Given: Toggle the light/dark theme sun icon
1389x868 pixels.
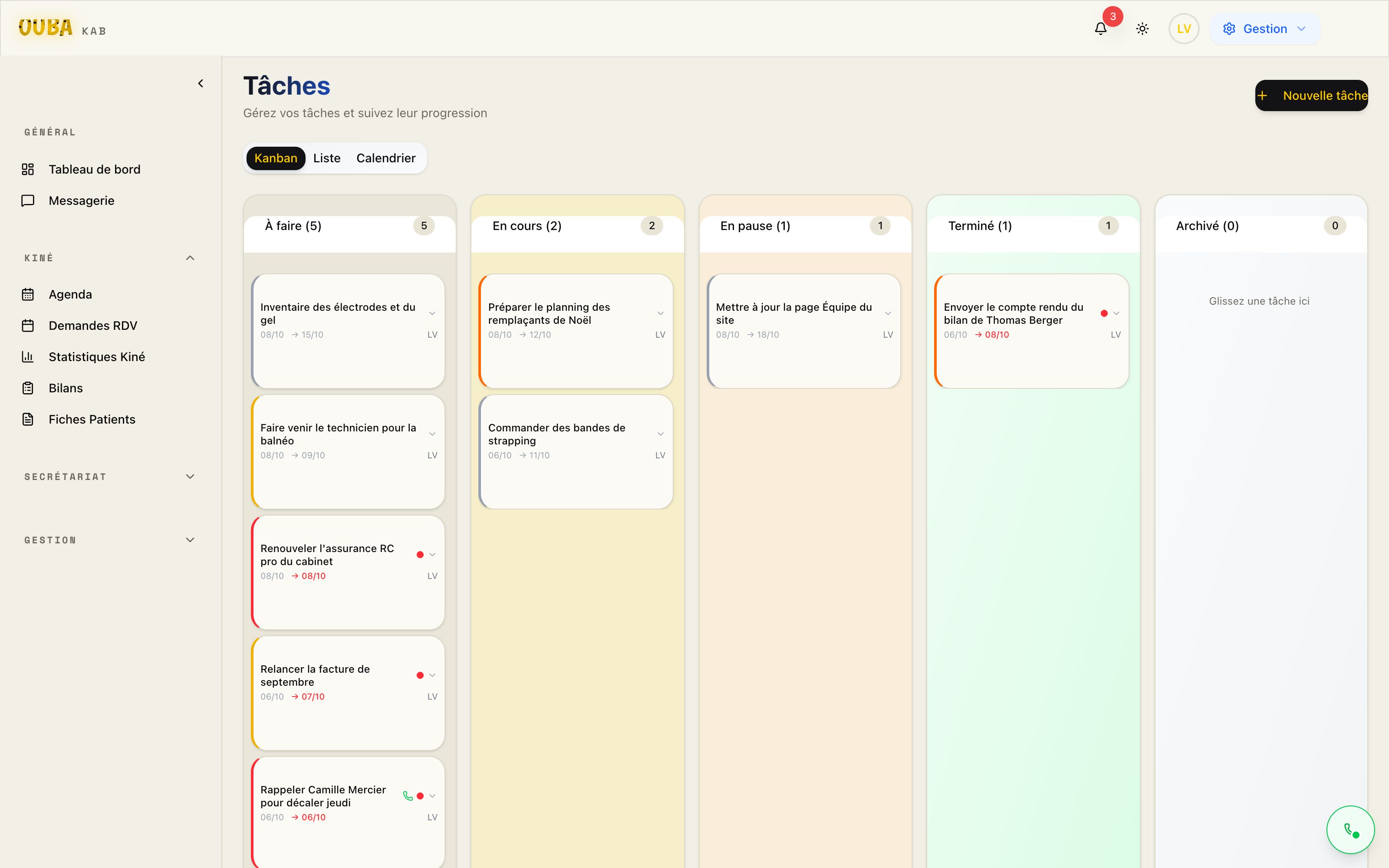Looking at the screenshot, I should [1142, 29].
